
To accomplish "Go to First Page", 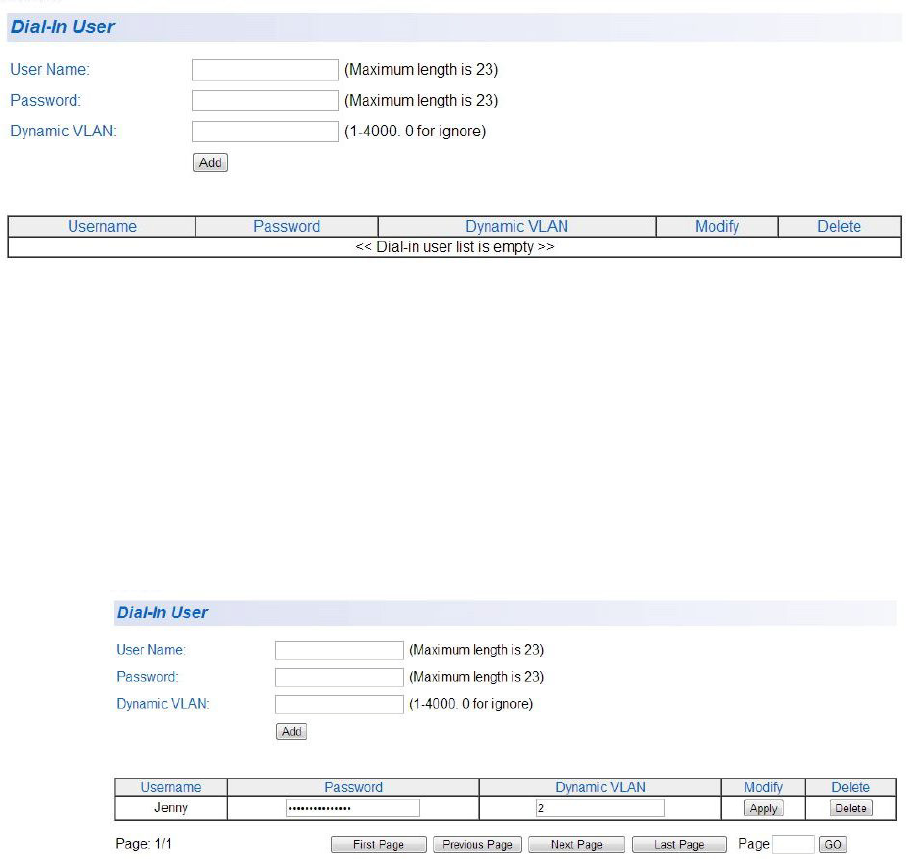I will click(x=378, y=845).
